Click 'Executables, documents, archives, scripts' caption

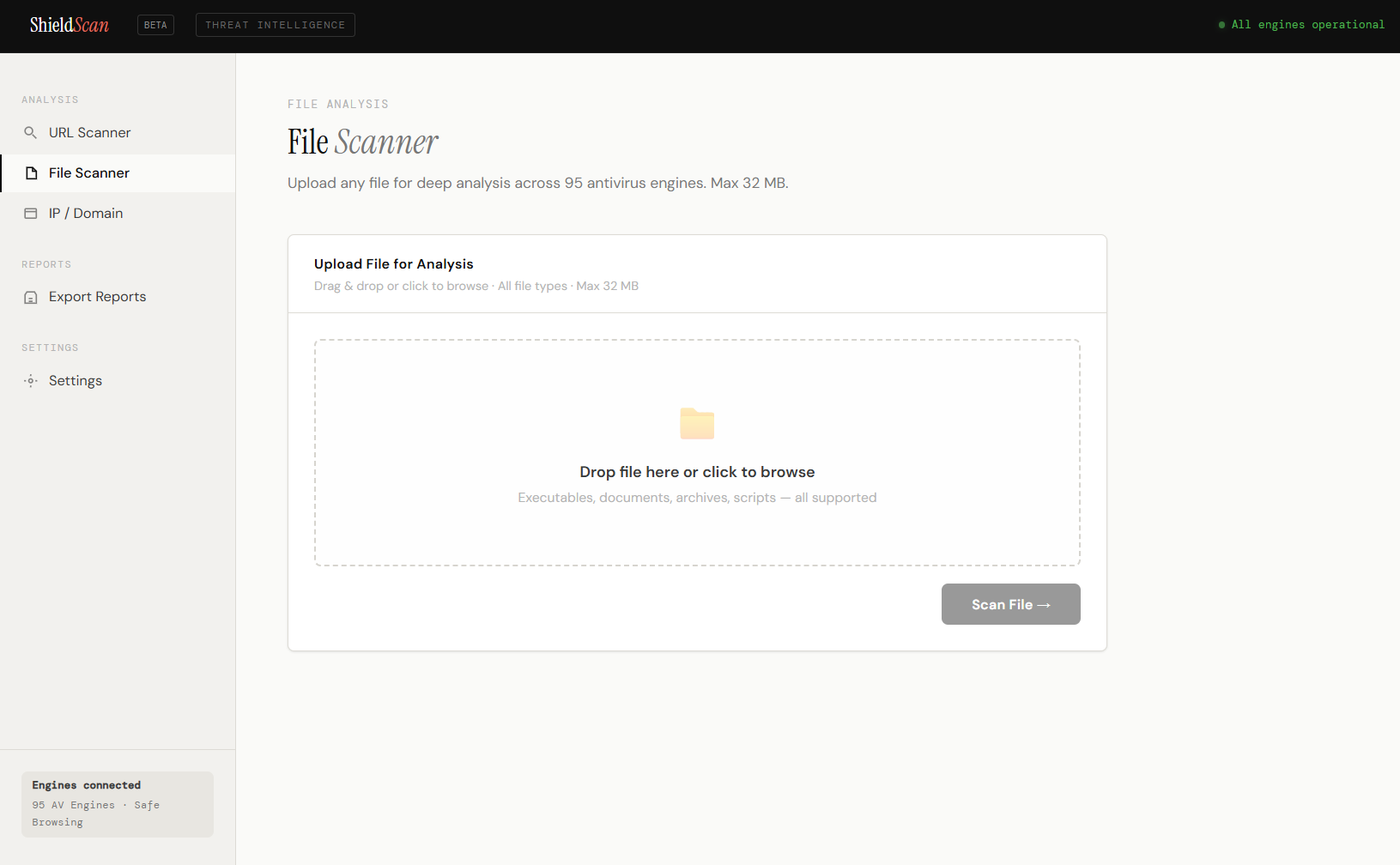click(697, 498)
